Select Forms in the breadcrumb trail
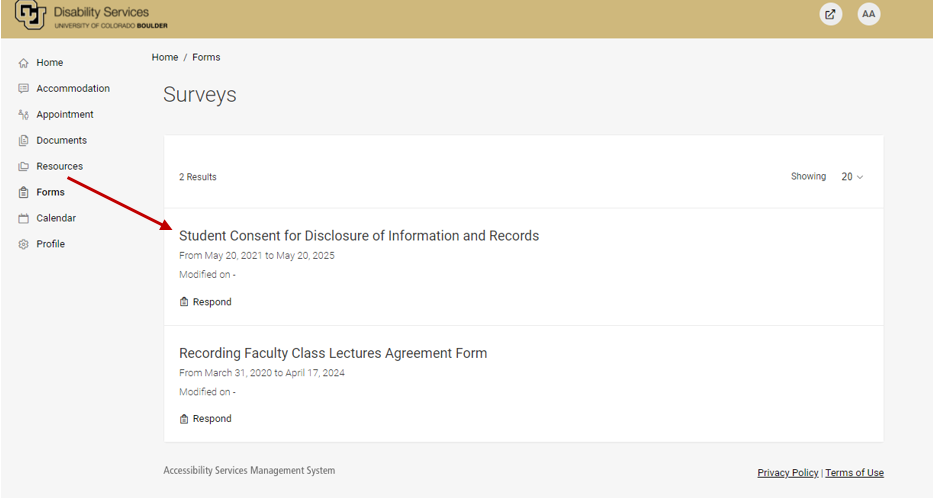 tap(206, 57)
